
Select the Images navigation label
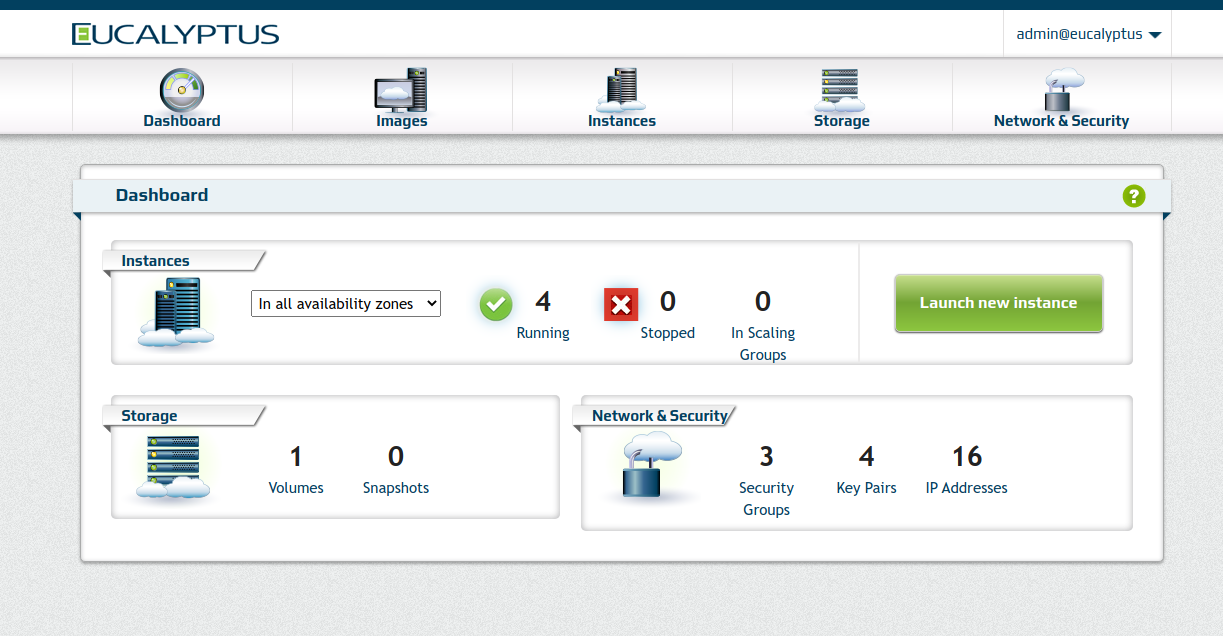click(x=401, y=121)
